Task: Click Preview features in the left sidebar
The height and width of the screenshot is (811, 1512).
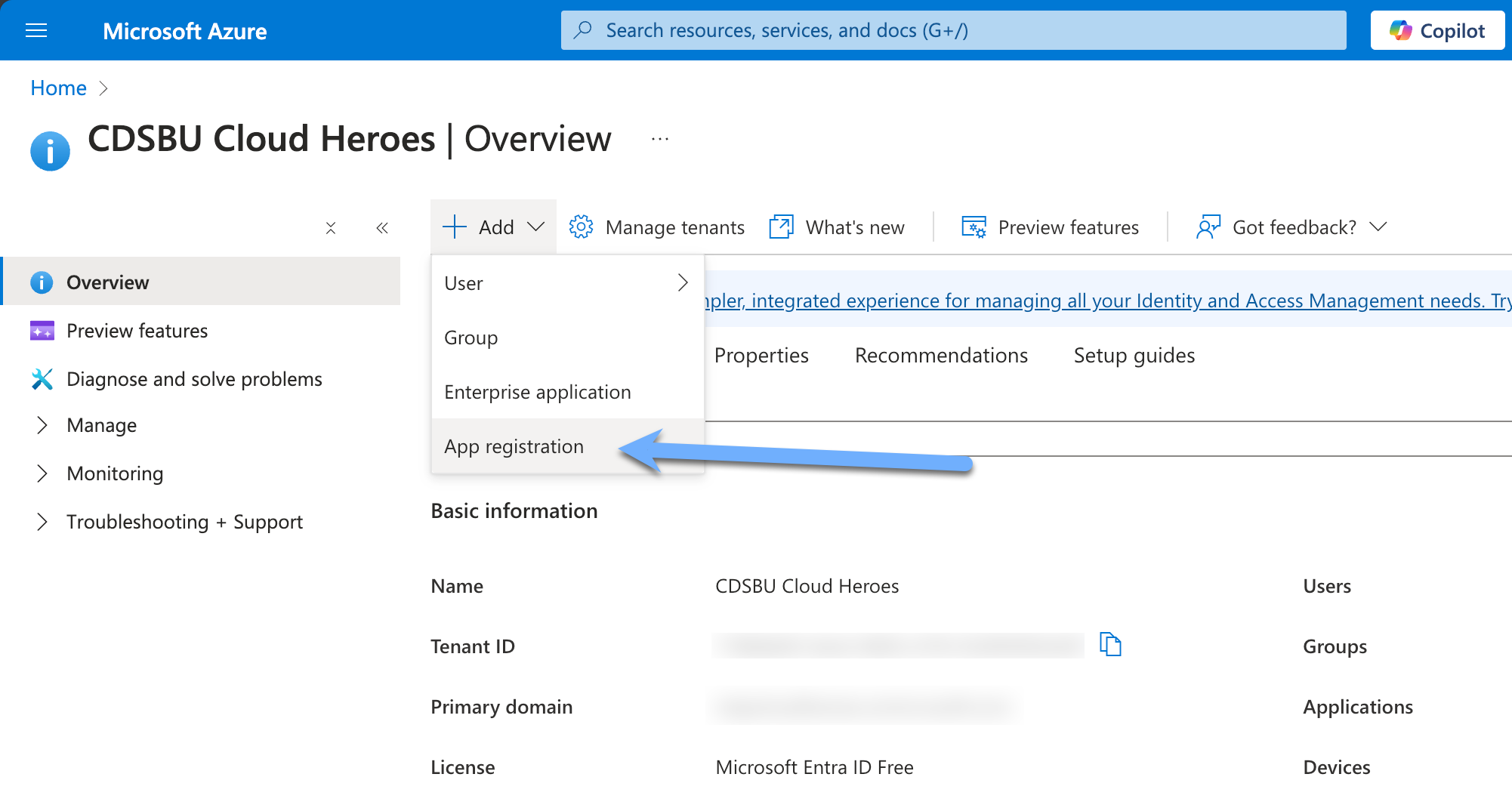Action: 137,330
